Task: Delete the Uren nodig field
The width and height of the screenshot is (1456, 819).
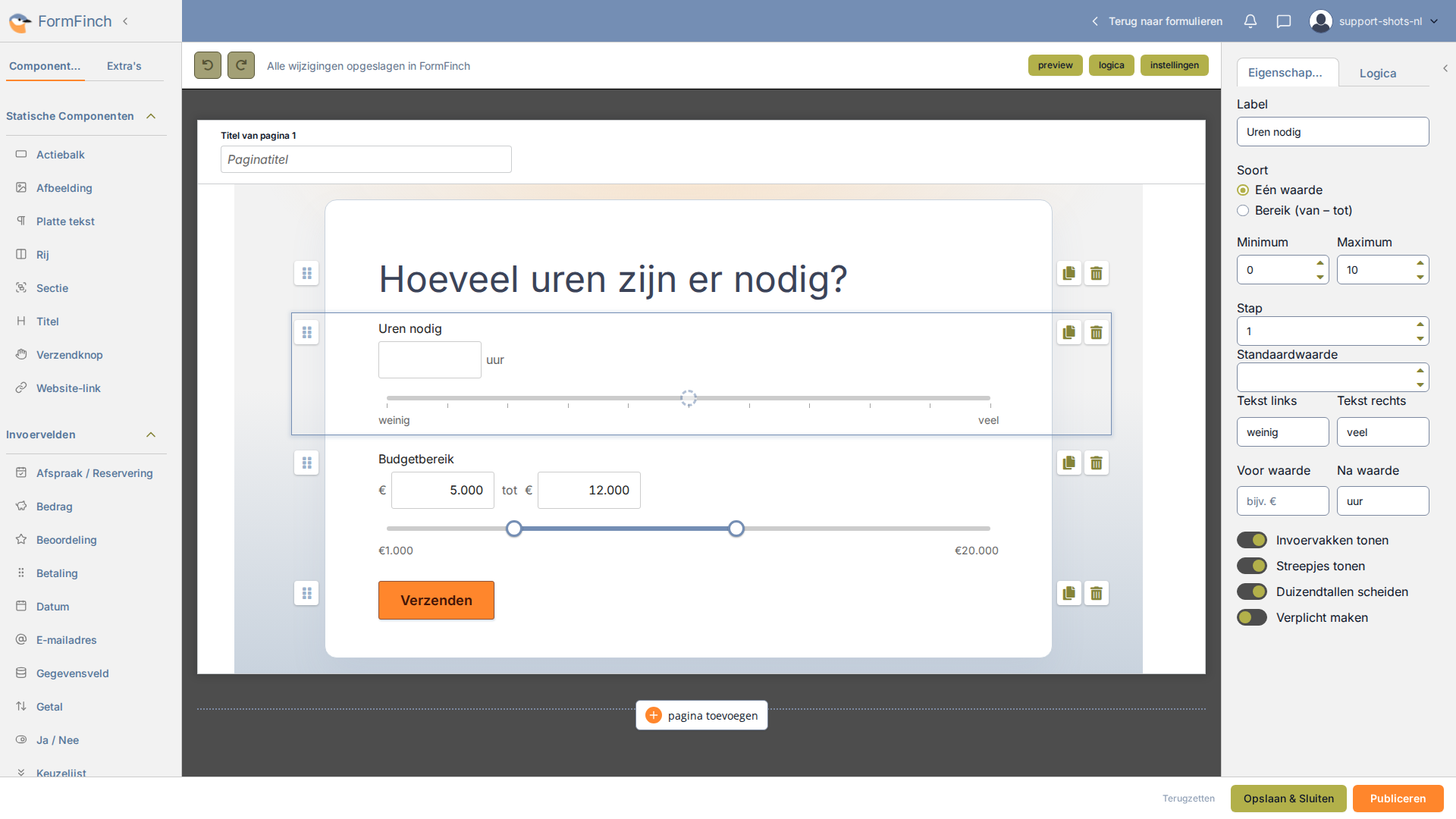Action: pos(1097,332)
